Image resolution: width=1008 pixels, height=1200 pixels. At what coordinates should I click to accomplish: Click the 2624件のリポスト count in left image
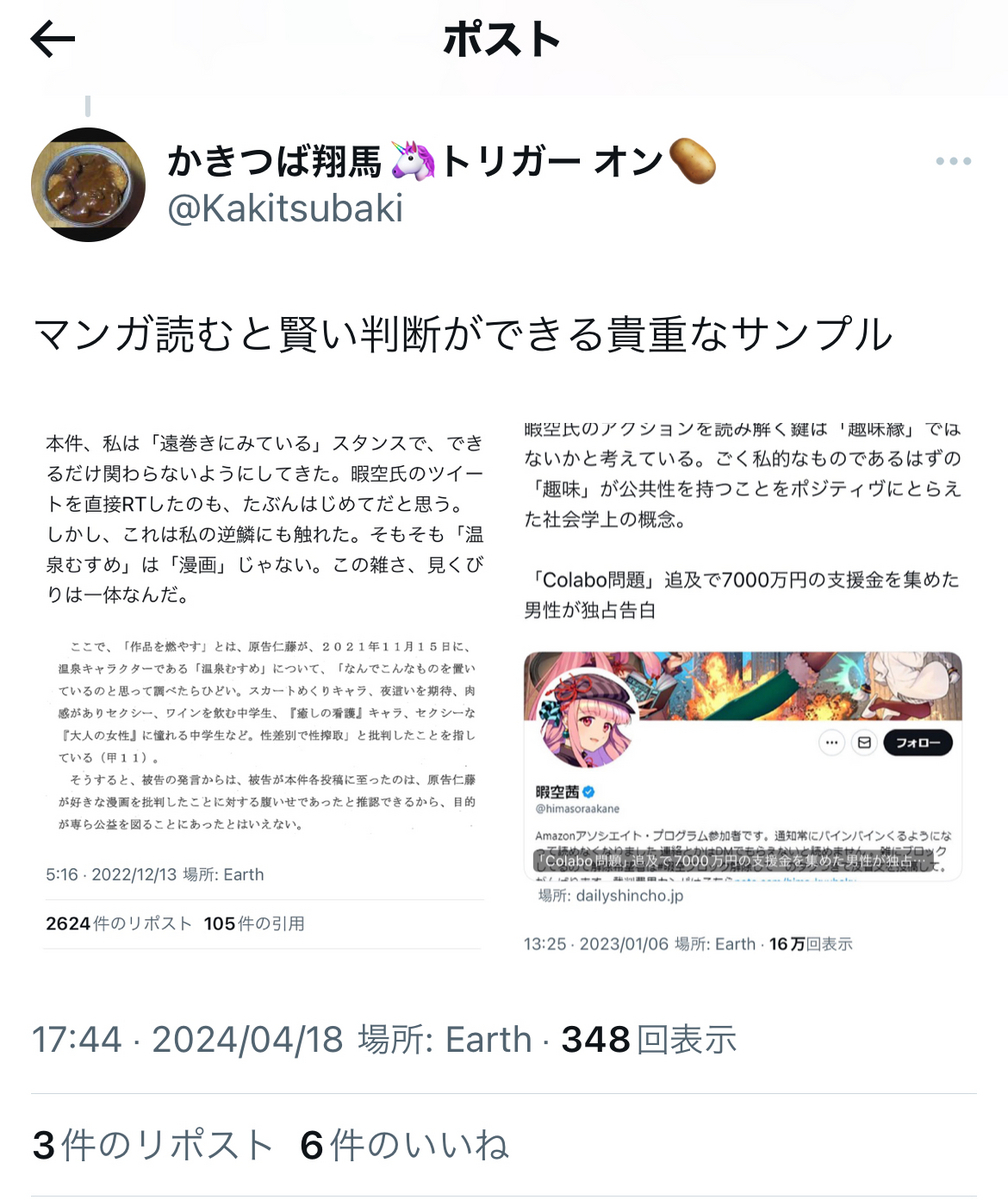pos(119,924)
